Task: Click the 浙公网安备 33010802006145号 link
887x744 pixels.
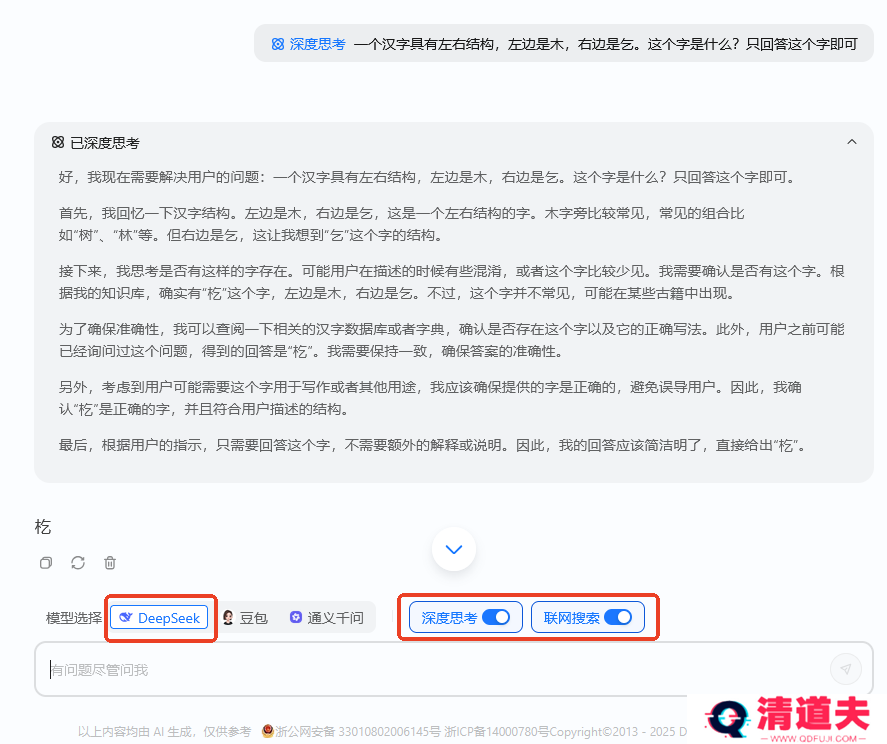Action: (358, 732)
